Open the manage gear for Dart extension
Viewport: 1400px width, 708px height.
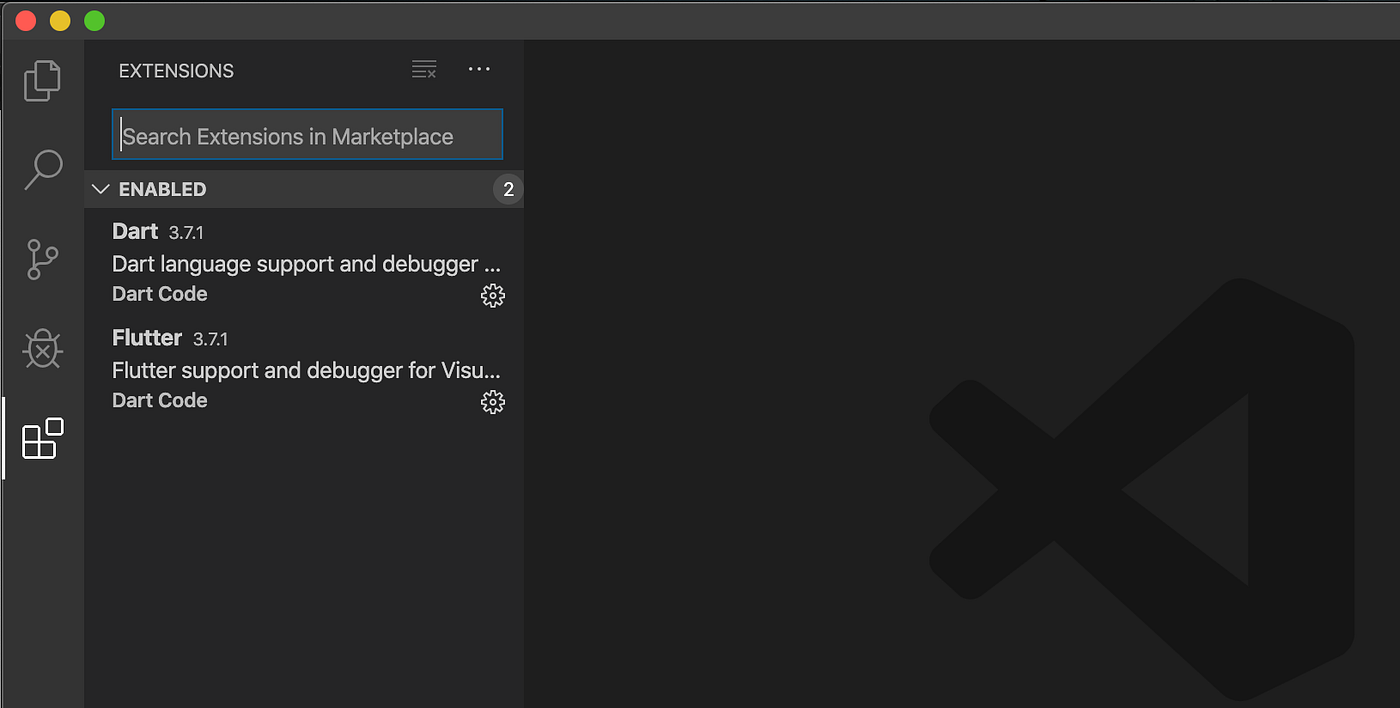point(493,295)
